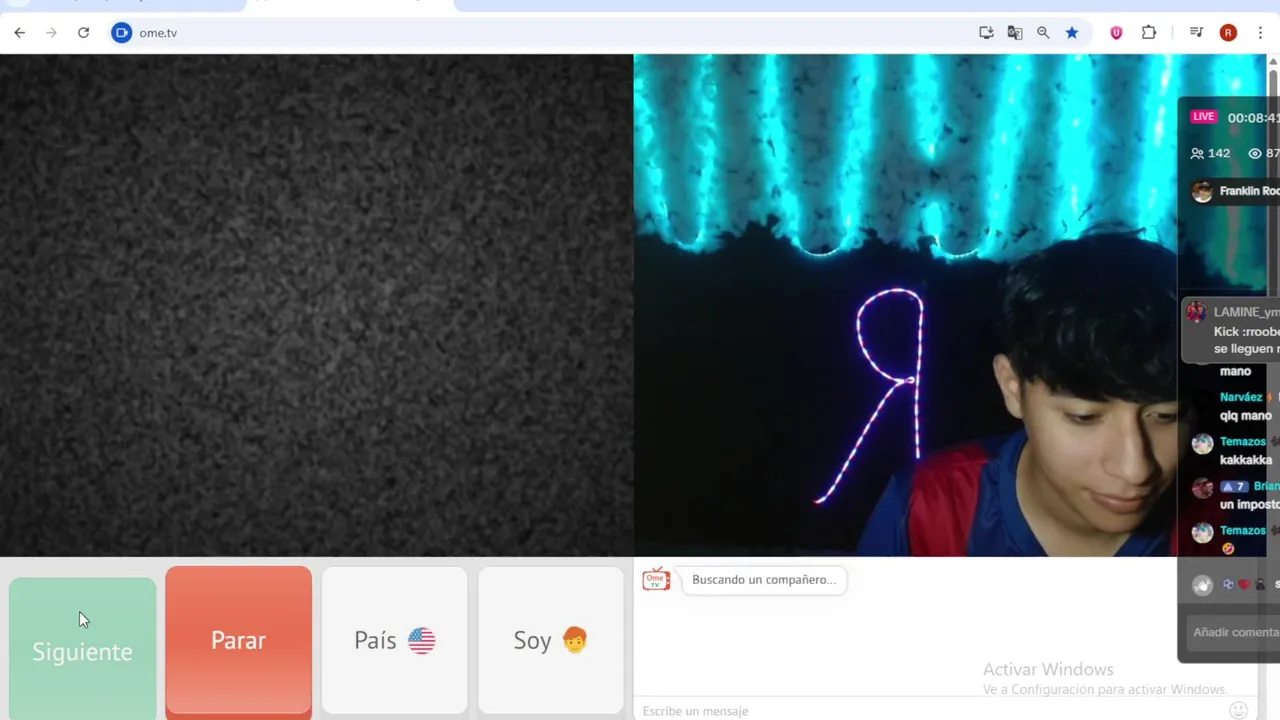Open the emoji smiley picker

(x=1238, y=711)
